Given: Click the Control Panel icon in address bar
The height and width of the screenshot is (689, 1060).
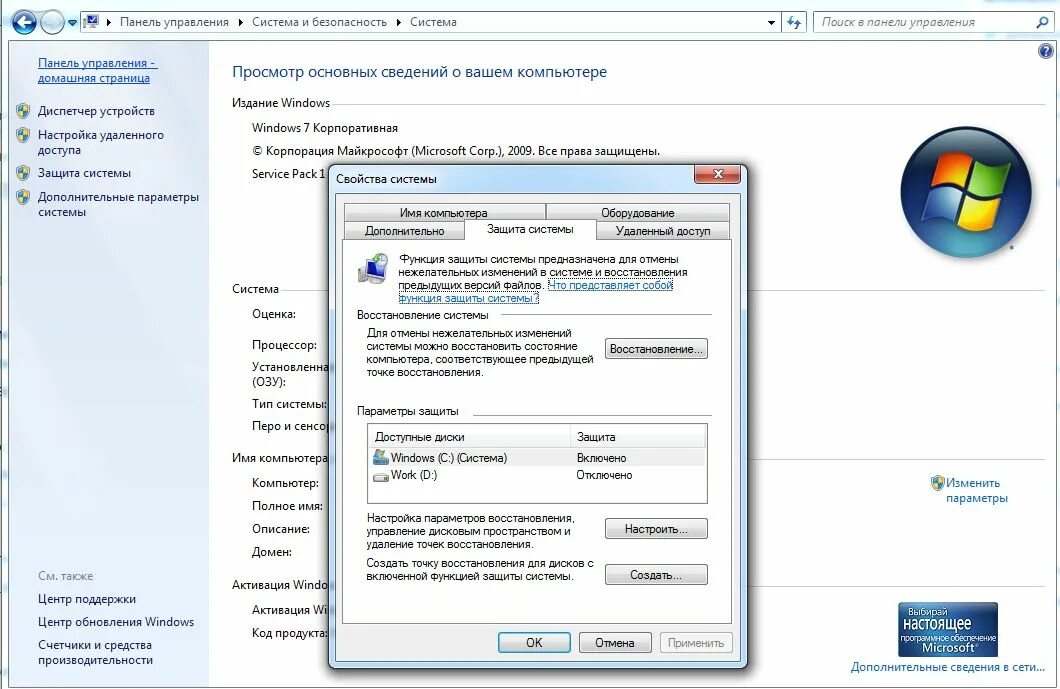Looking at the screenshot, I should 91,22.
